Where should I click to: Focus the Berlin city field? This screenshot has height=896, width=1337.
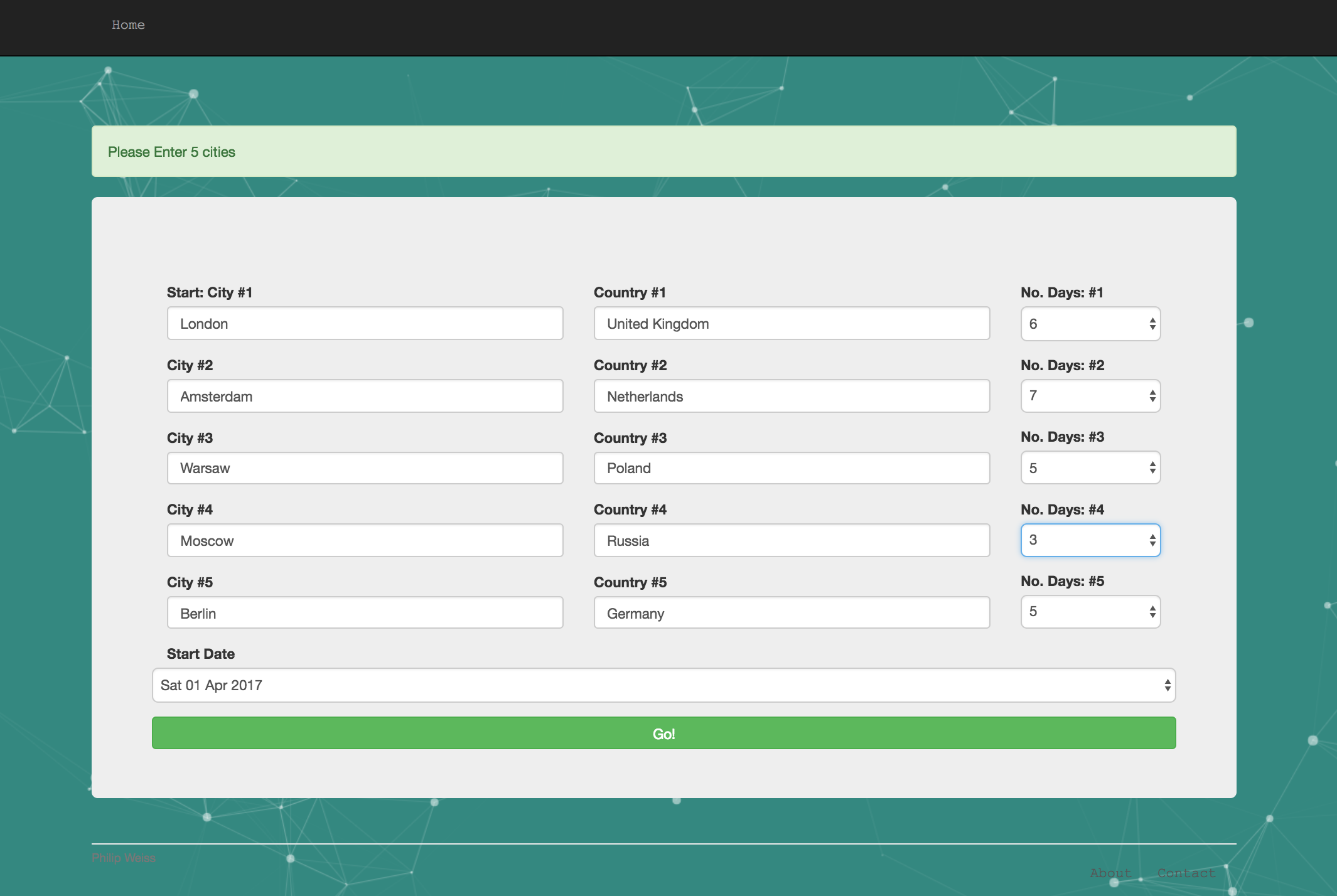(x=365, y=613)
